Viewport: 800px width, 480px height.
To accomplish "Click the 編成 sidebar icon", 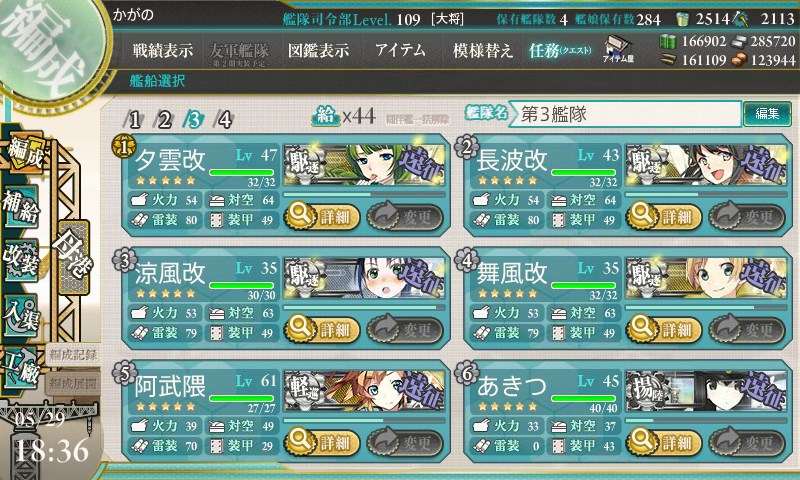I will (x=26, y=153).
